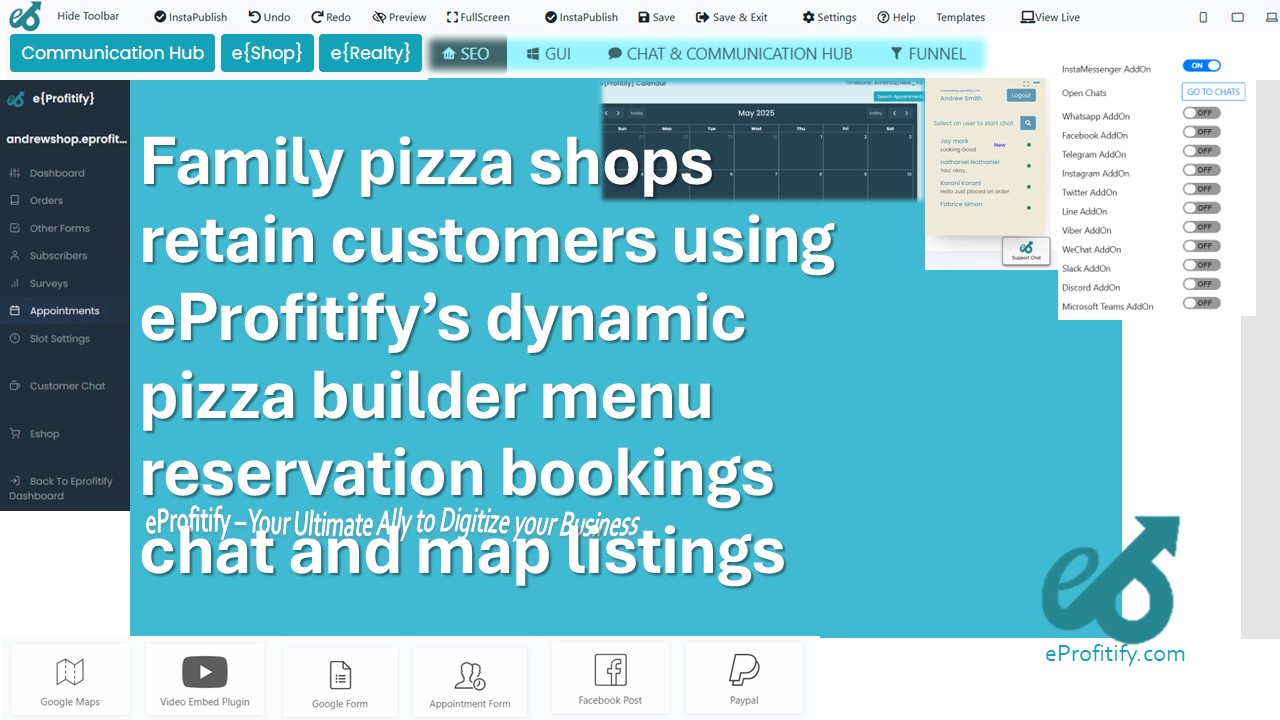Click the GO TO CHATS button

click(x=1213, y=92)
